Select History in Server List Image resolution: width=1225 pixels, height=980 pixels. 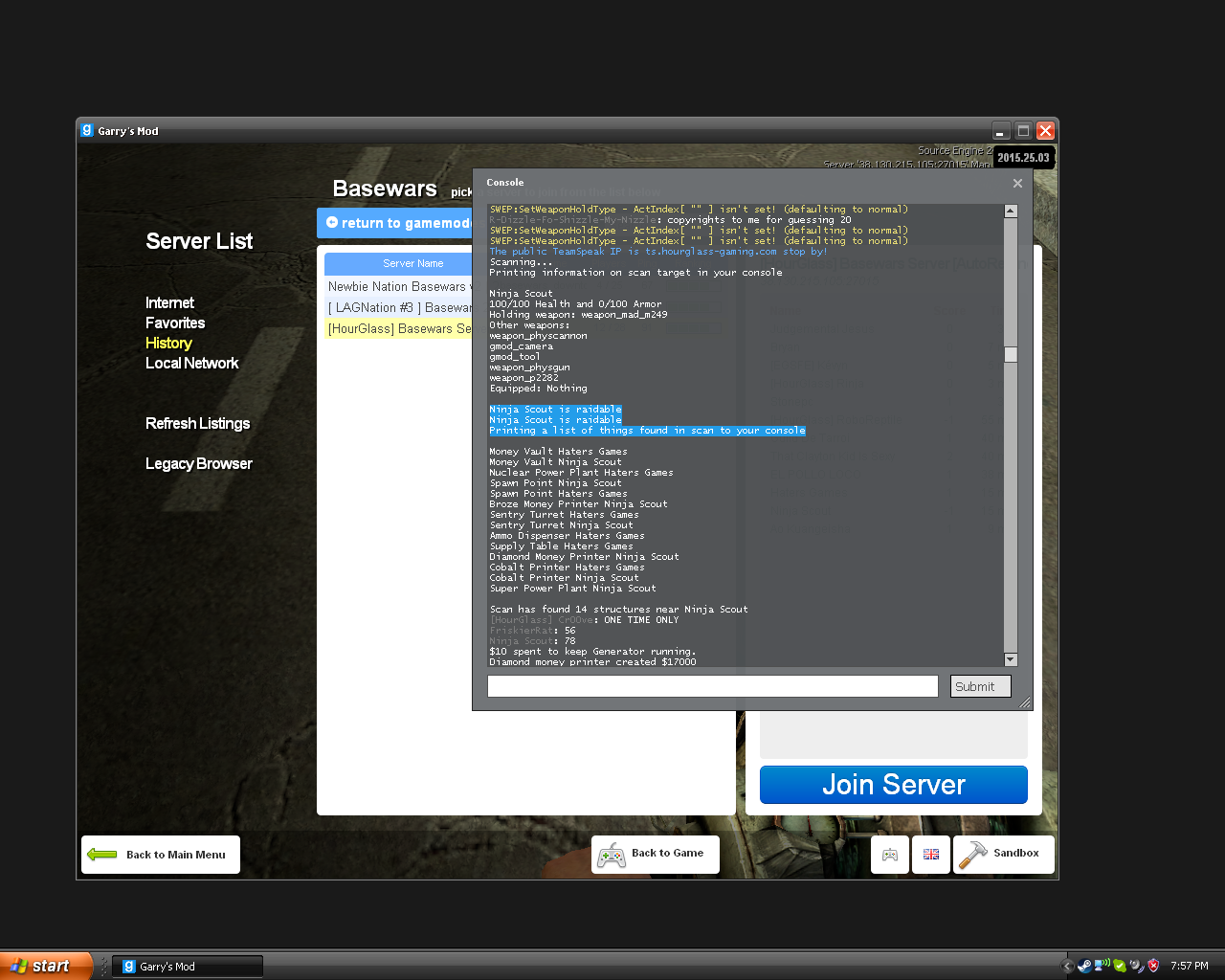click(168, 343)
